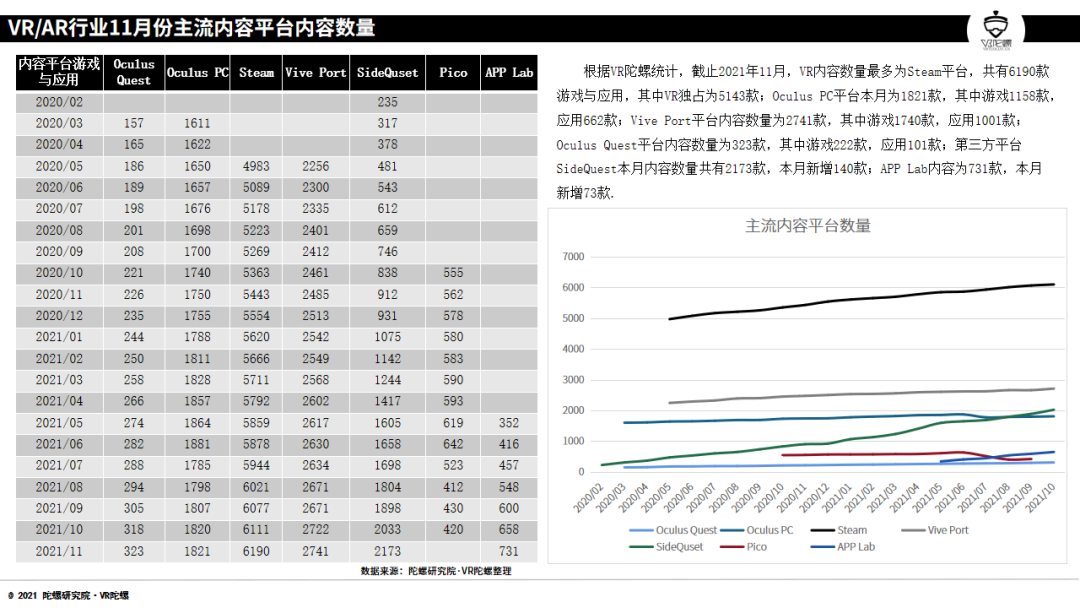The image size is (1080, 608).
Task: Click the 7000 y-axis label
Action: tap(573, 256)
